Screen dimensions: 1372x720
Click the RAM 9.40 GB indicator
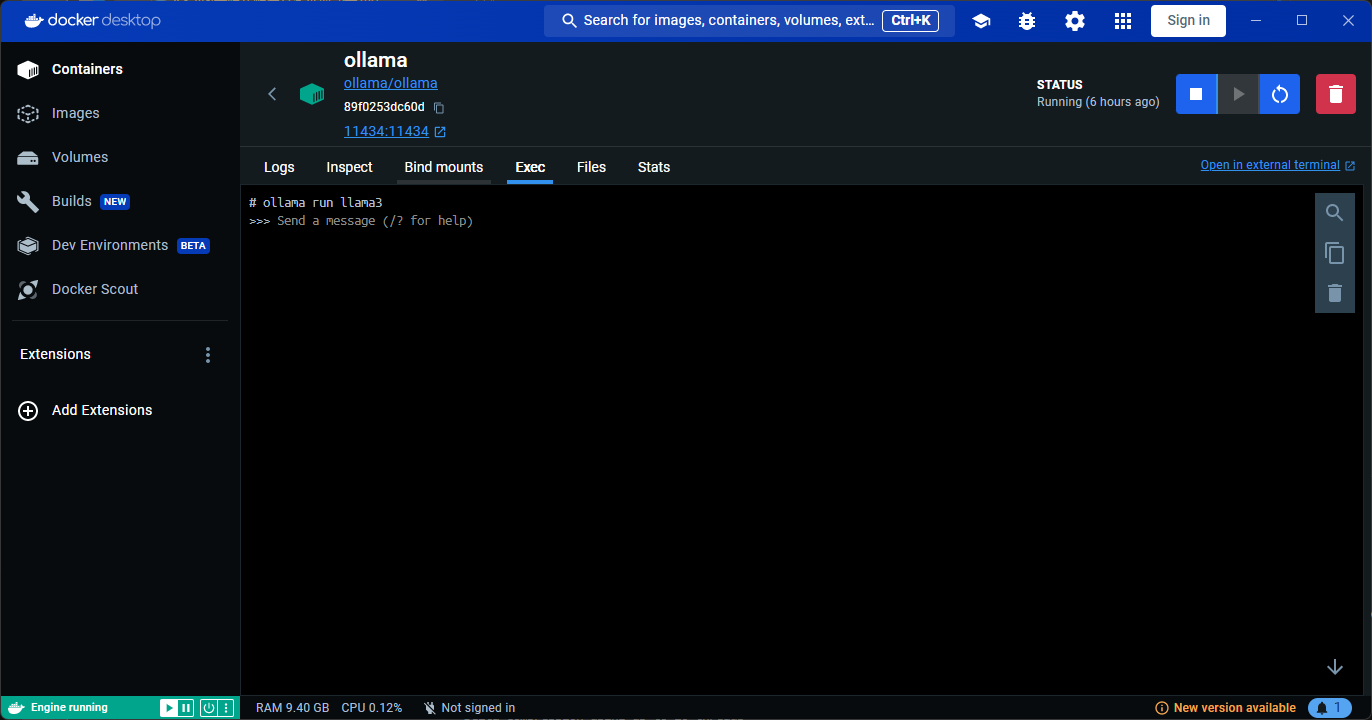pos(293,708)
